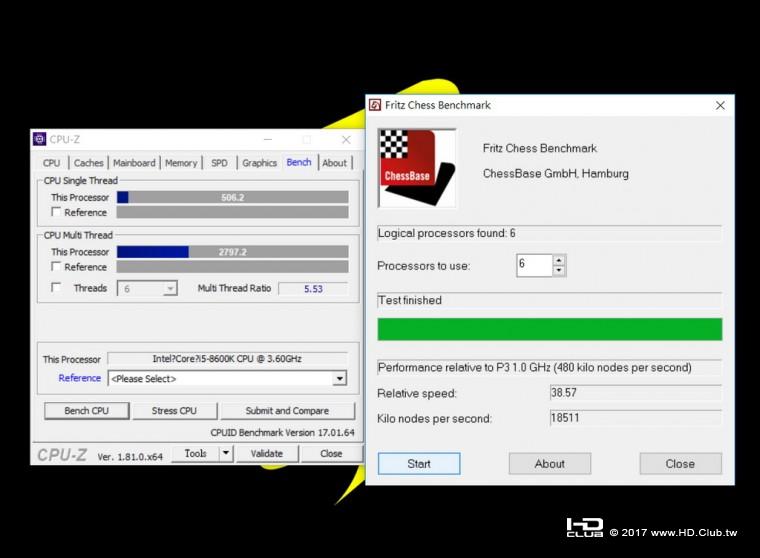
Task: Click 'Ver. 1.81.0.x64' version text
Action: [130, 457]
